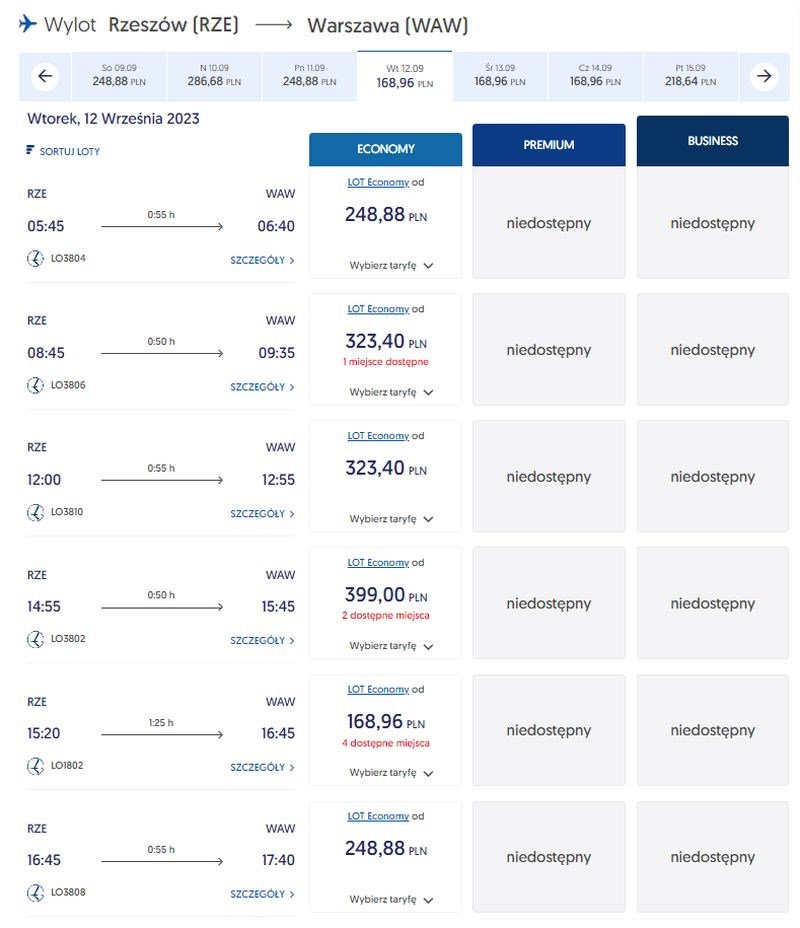Open LOT Economy link for 08:45 flight
Screen dimensions: 800x928
click(x=378, y=309)
